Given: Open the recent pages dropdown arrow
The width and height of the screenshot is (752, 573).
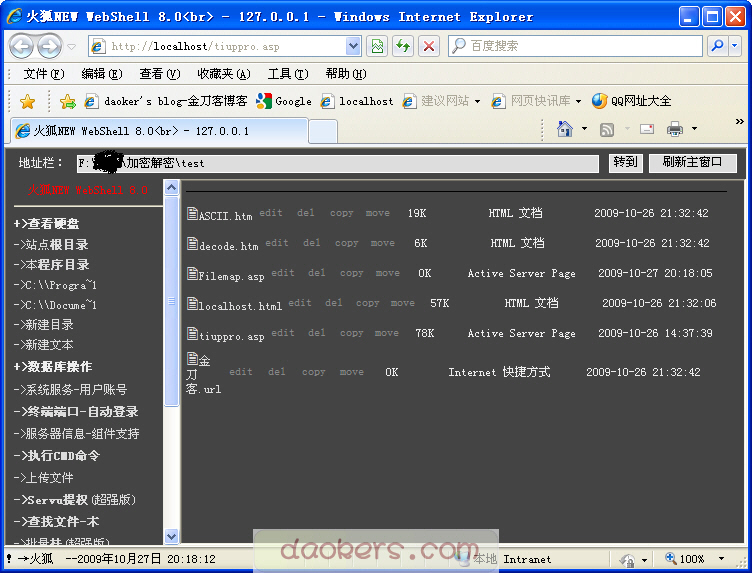Looking at the screenshot, I should [71, 47].
